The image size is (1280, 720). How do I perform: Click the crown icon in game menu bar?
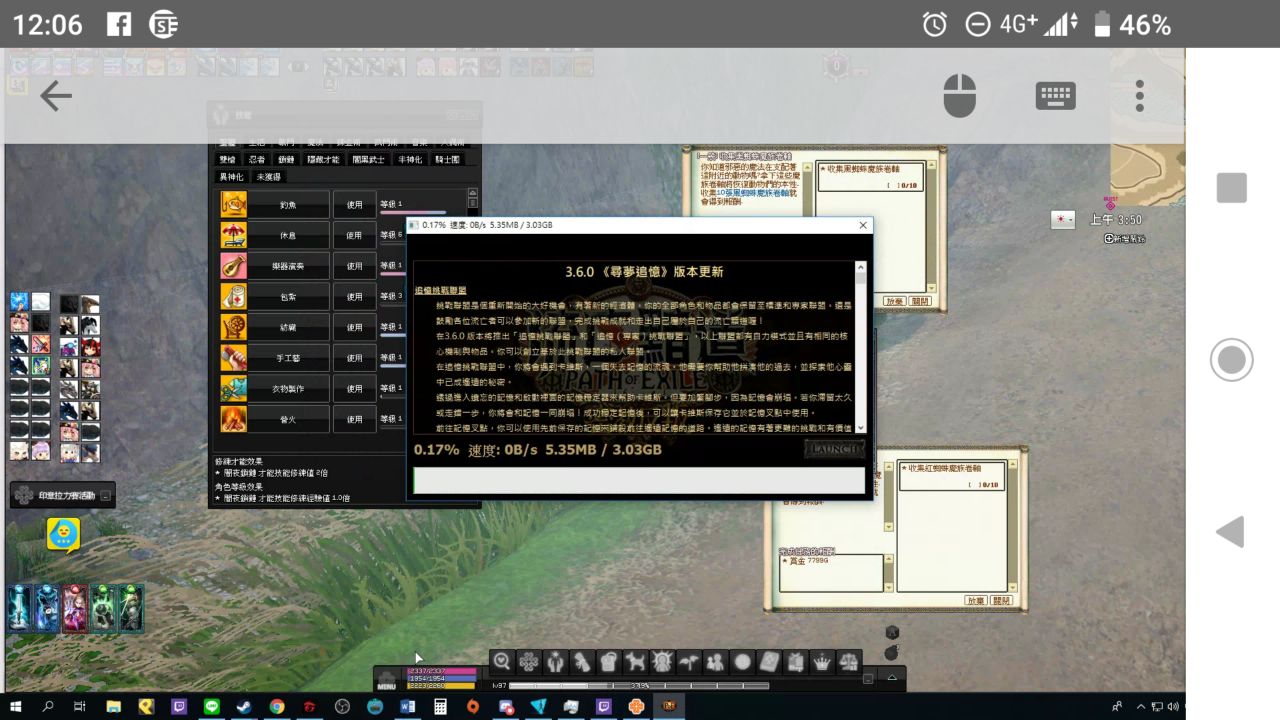[822, 661]
